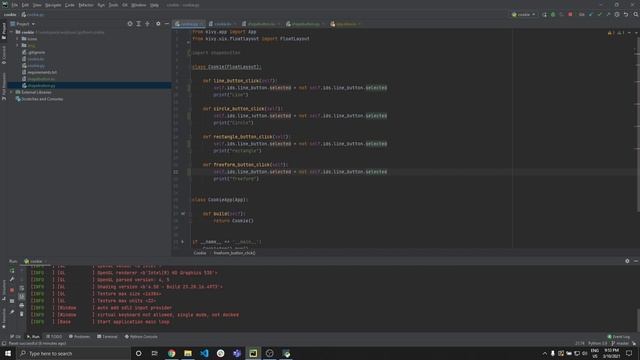Click the red Stop icon in Run panel

tap(12, 290)
